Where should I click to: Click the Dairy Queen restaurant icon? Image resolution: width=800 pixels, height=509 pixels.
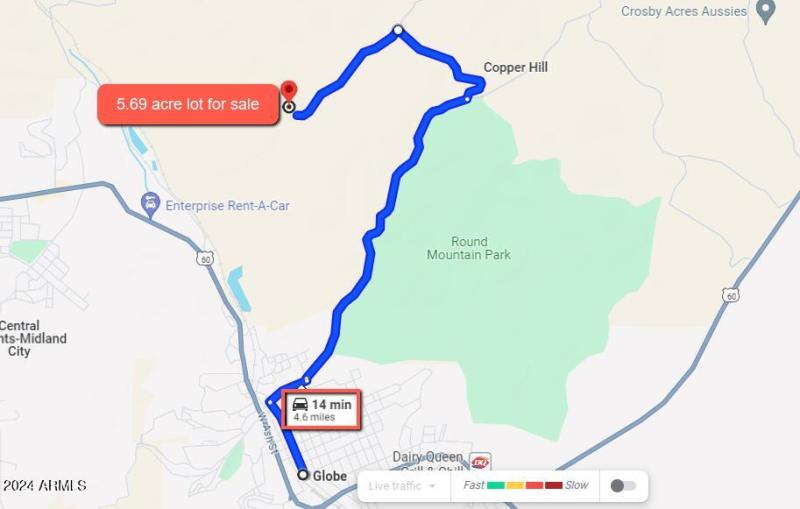pyautogui.click(x=480, y=462)
